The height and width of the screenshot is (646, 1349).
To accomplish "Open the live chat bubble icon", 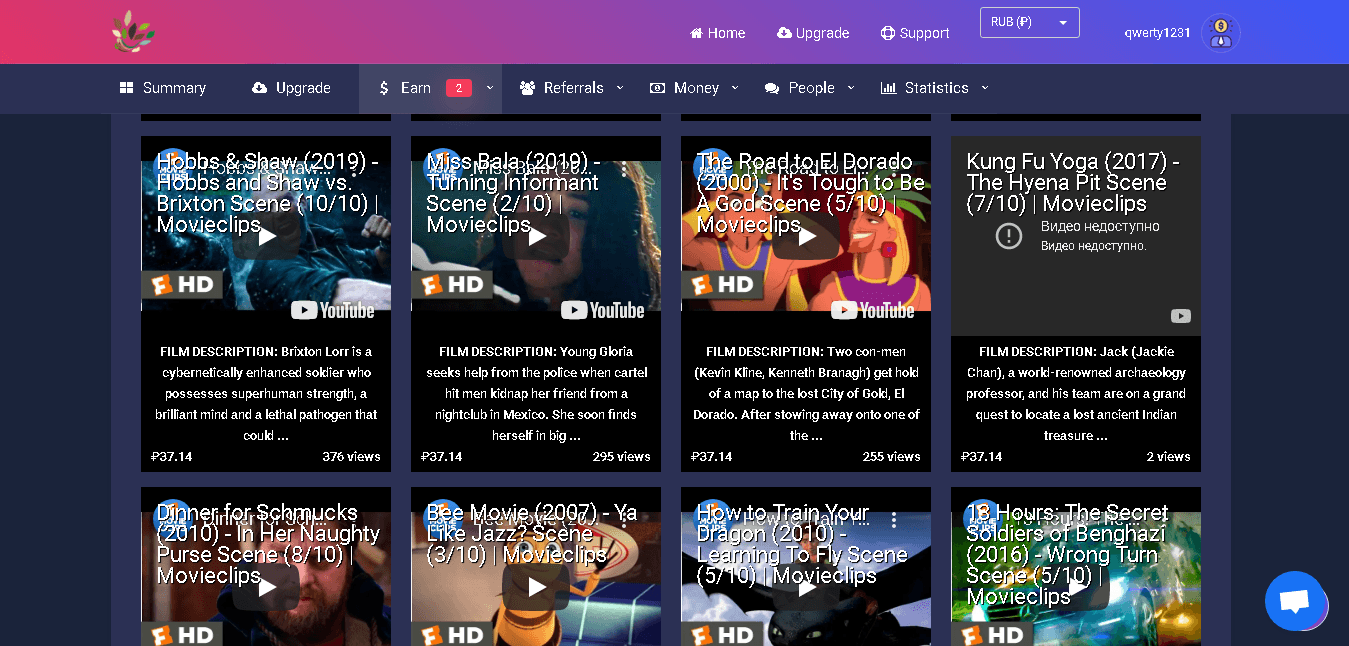I will coord(1294,601).
